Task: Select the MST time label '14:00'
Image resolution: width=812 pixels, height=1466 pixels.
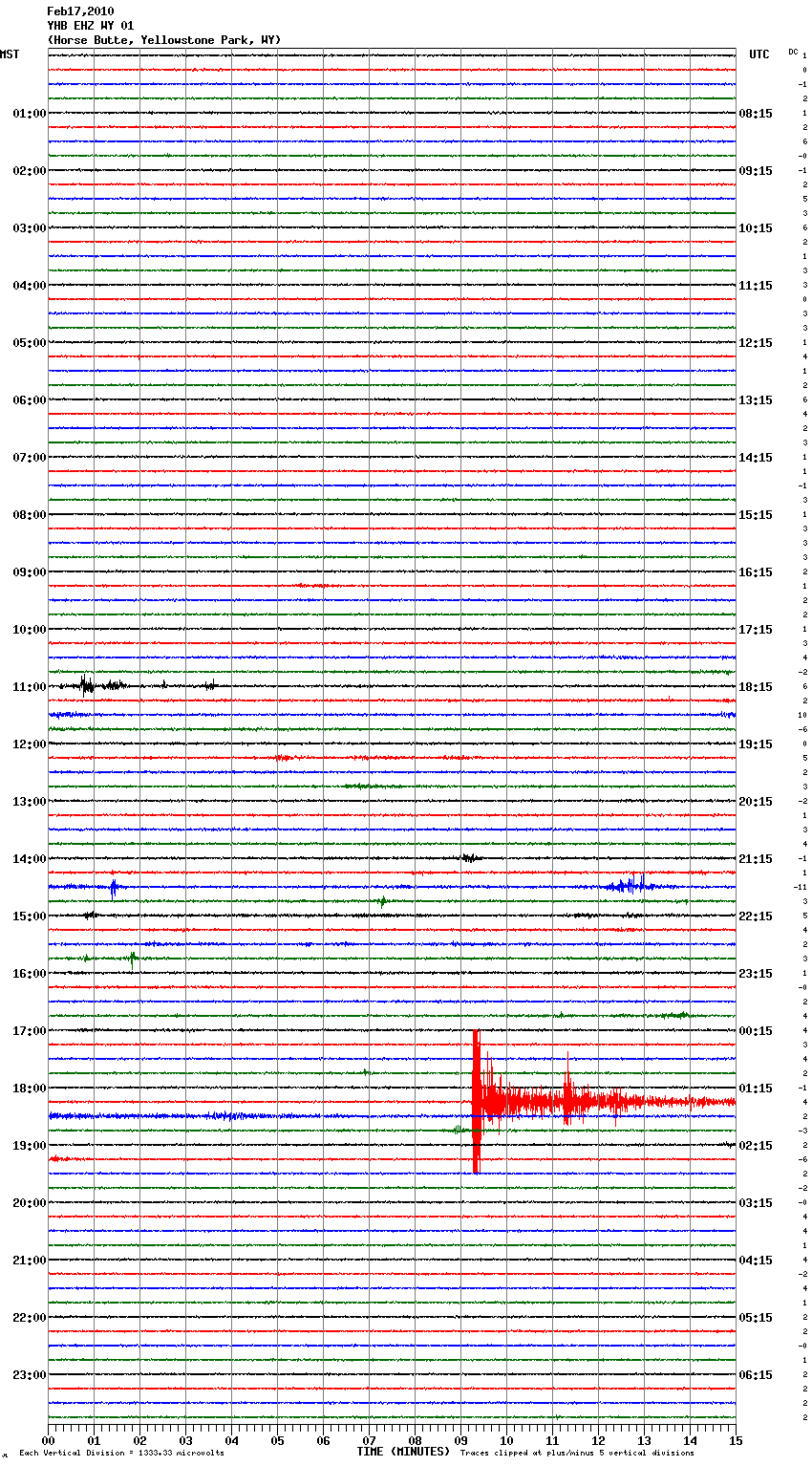Action: click(30, 859)
